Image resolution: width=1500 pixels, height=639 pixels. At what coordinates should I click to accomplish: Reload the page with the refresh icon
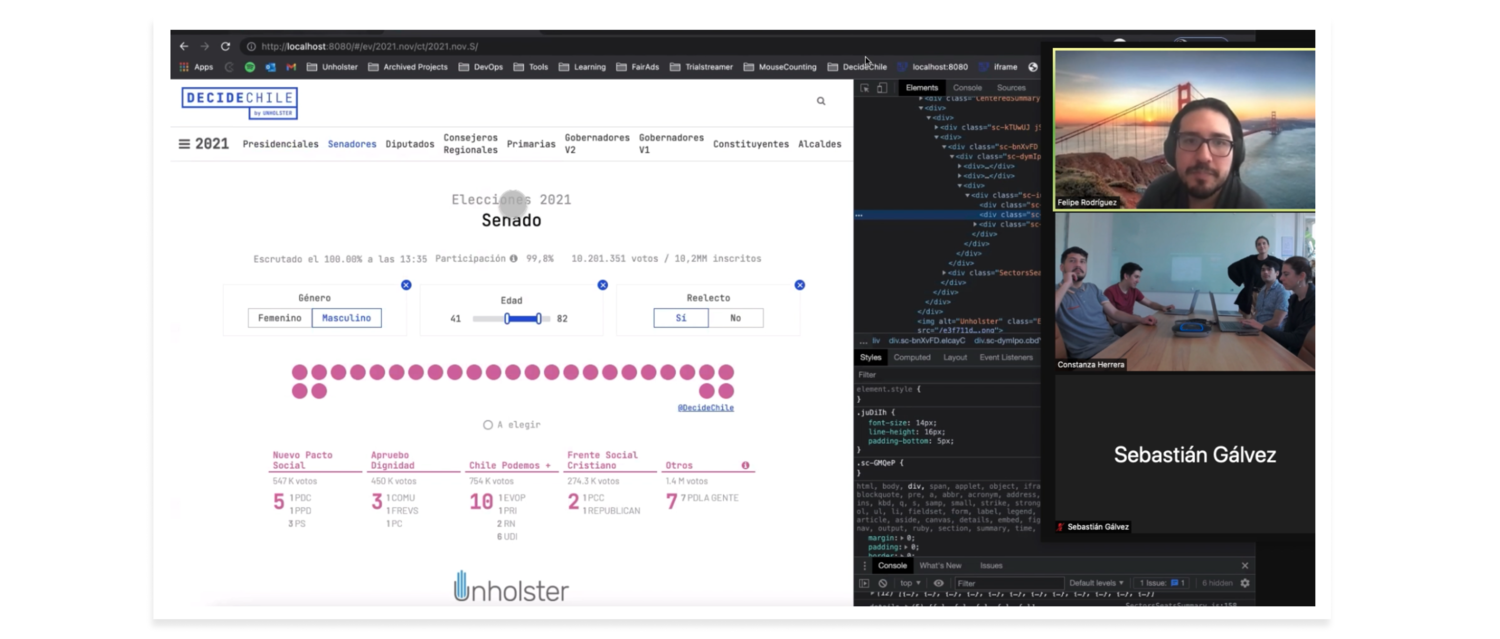pos(226,46)
